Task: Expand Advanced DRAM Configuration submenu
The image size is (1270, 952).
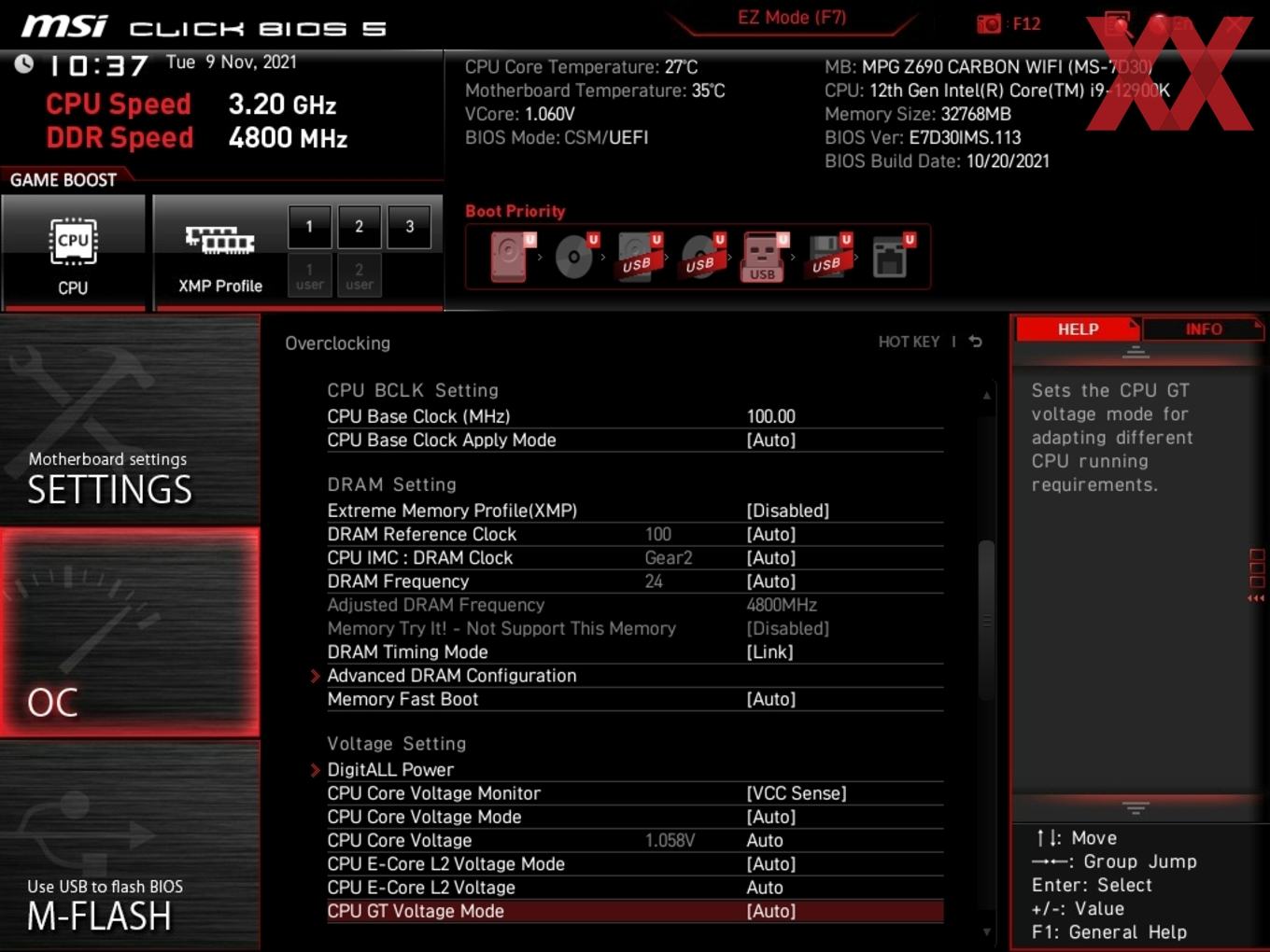Action: [x=451, y=676]
